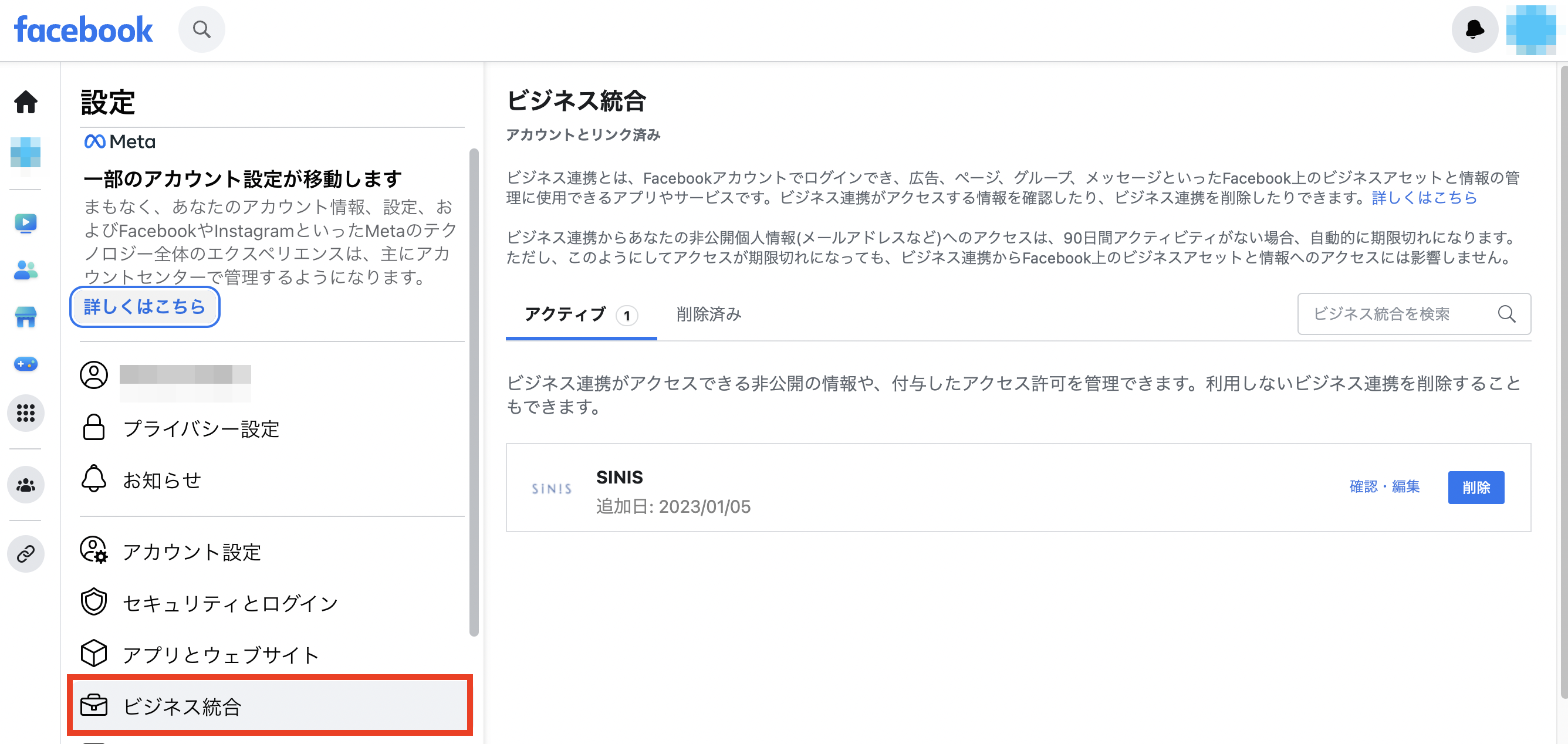The width and height of the screenshot is (1568, 744).
Task: Open the nine-dot apps menu
Action: (x=26, y=414)
